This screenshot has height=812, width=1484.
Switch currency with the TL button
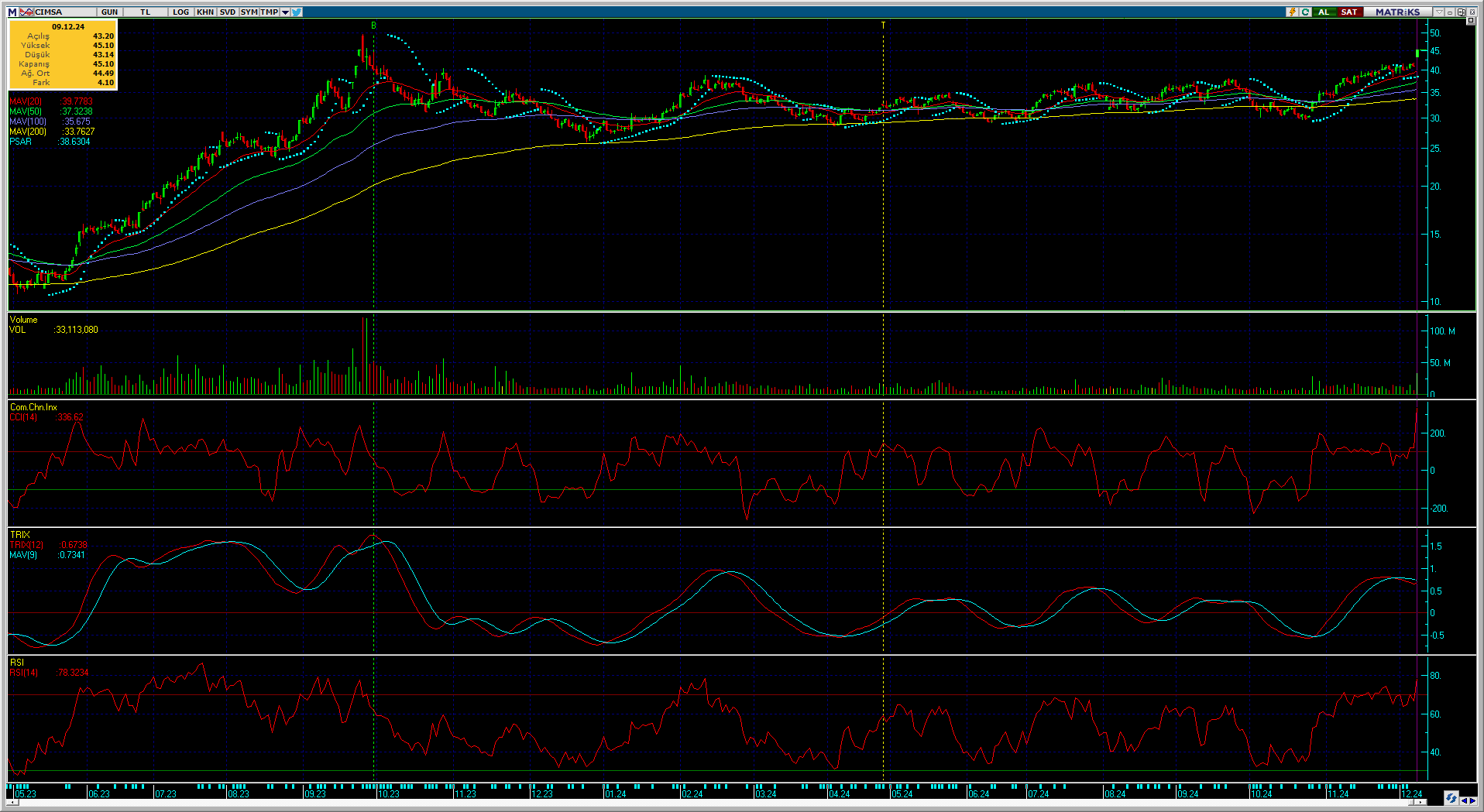click(145, 12)
